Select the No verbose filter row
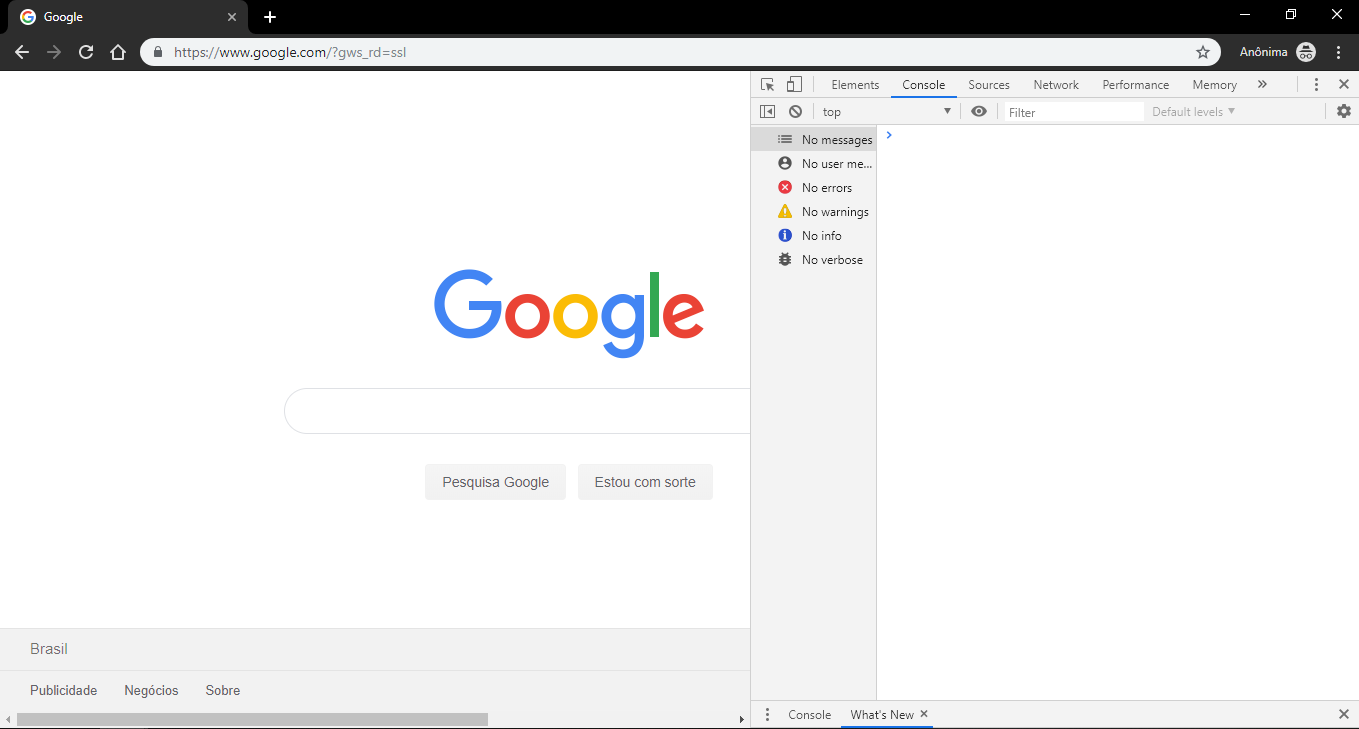This screenshot has width=1359, height=729. (x=813, y=260)
